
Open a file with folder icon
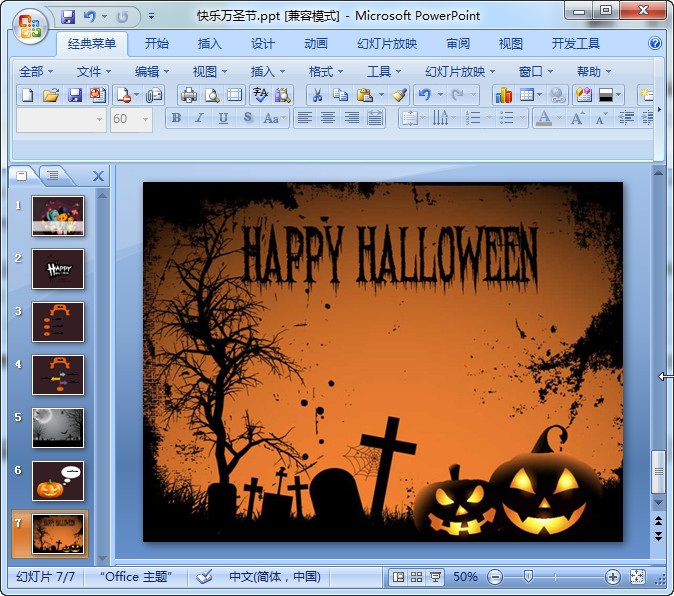tap(51, 95)
